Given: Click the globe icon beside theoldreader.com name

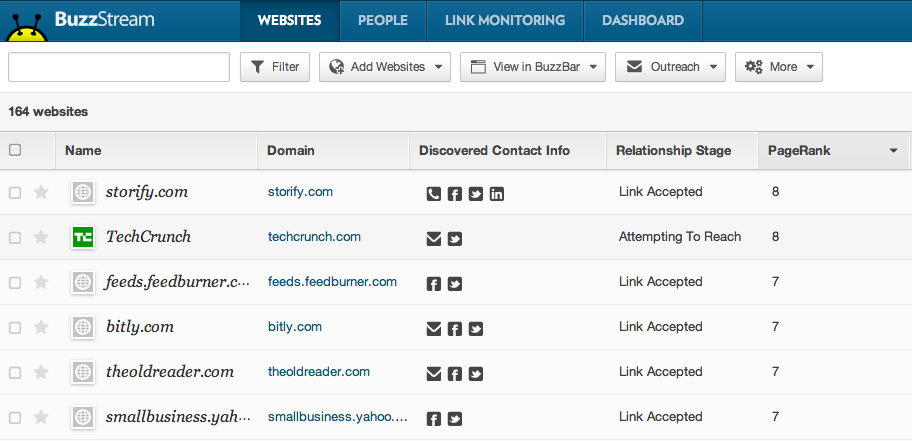Looking at the screenshot, I should [x=83, y=372].
